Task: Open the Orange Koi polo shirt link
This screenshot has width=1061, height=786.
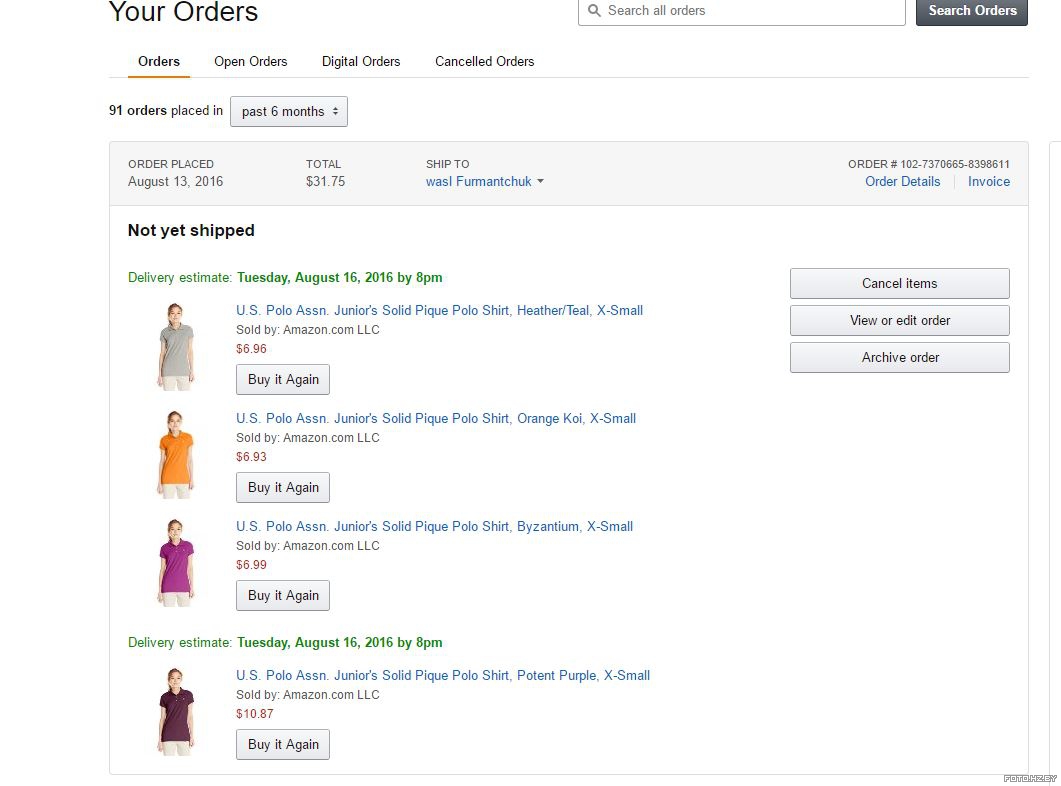Action: (436, 419)
